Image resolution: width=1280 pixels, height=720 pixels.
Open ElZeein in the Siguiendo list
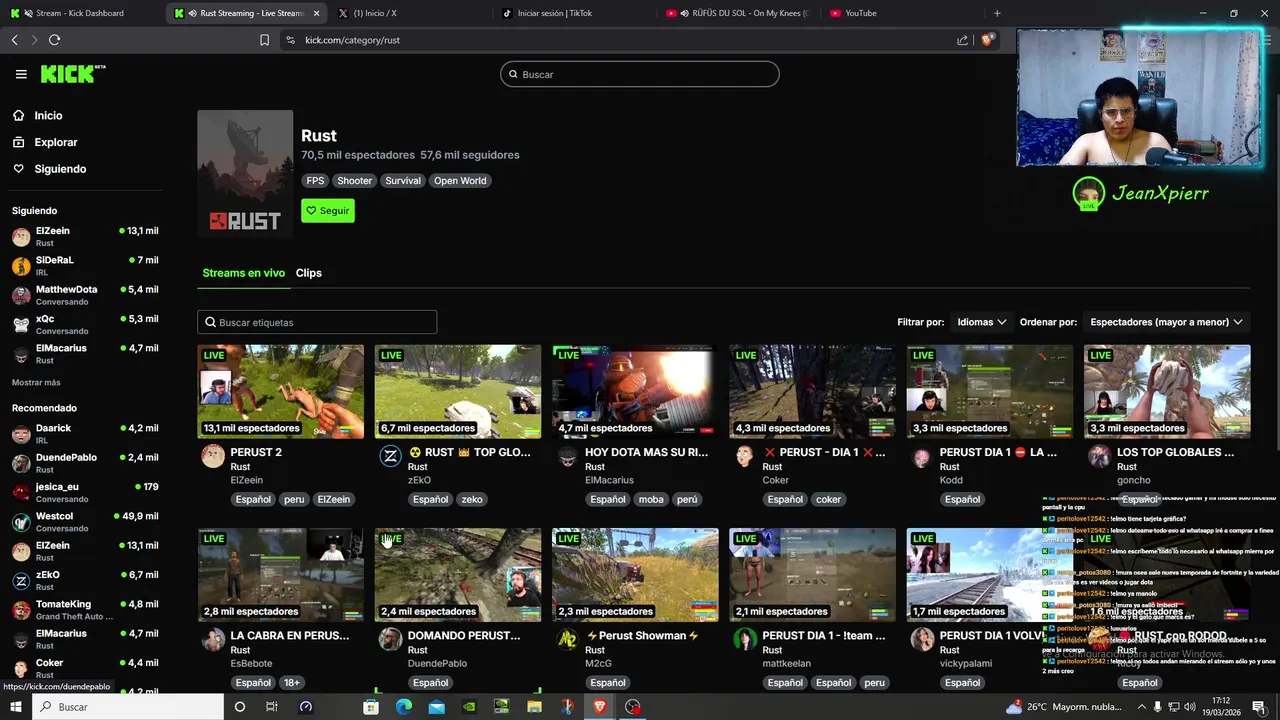click(85, 237)
